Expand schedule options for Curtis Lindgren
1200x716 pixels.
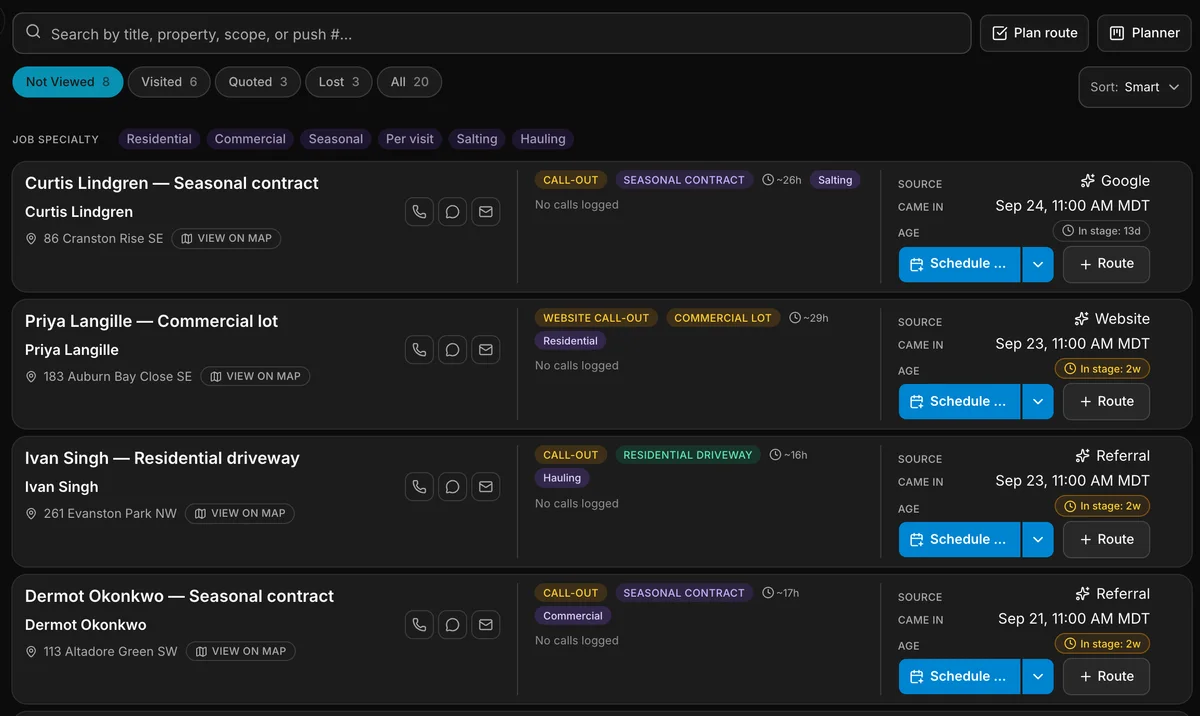(x=1038, y=264)
